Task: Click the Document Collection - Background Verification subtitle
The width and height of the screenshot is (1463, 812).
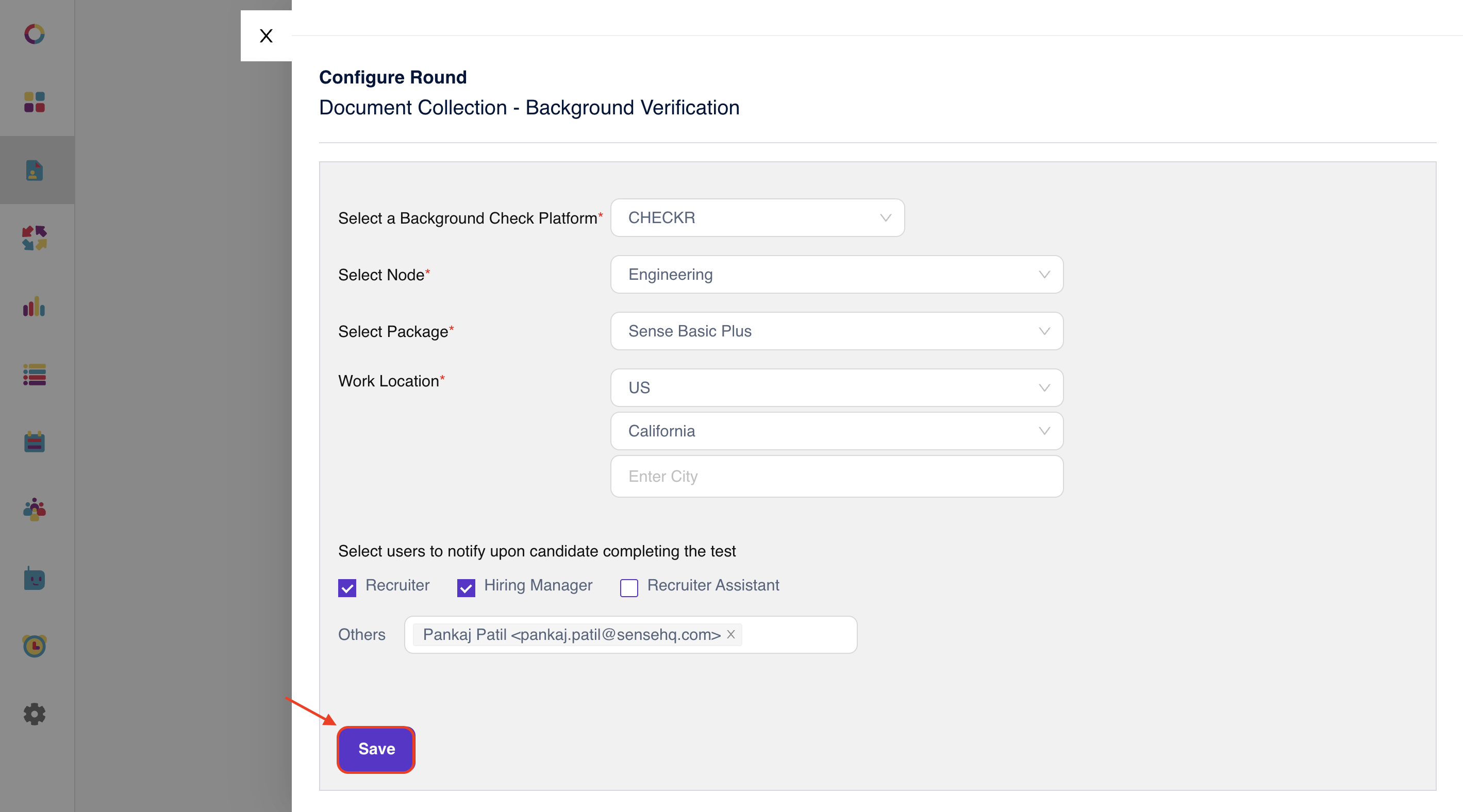Action: click(x=529, y=108)
